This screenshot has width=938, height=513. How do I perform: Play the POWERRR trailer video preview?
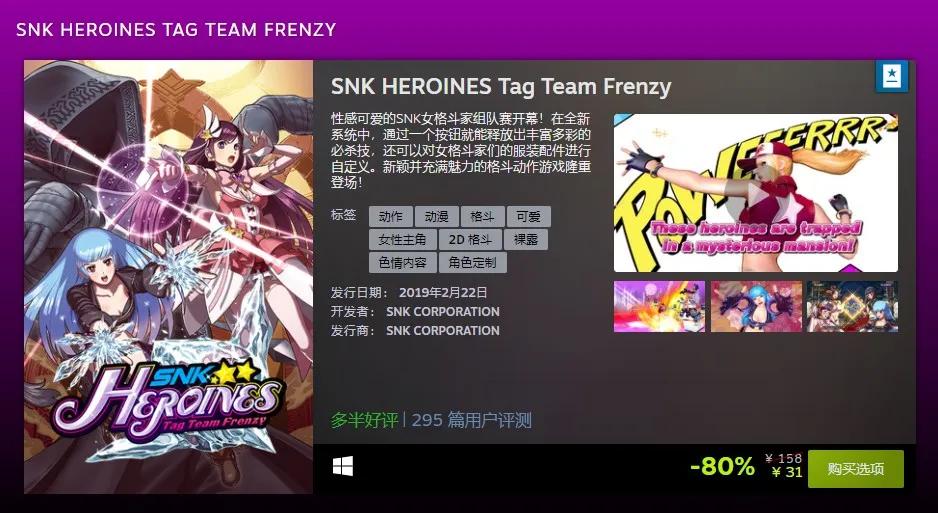(x=756, y=193)
